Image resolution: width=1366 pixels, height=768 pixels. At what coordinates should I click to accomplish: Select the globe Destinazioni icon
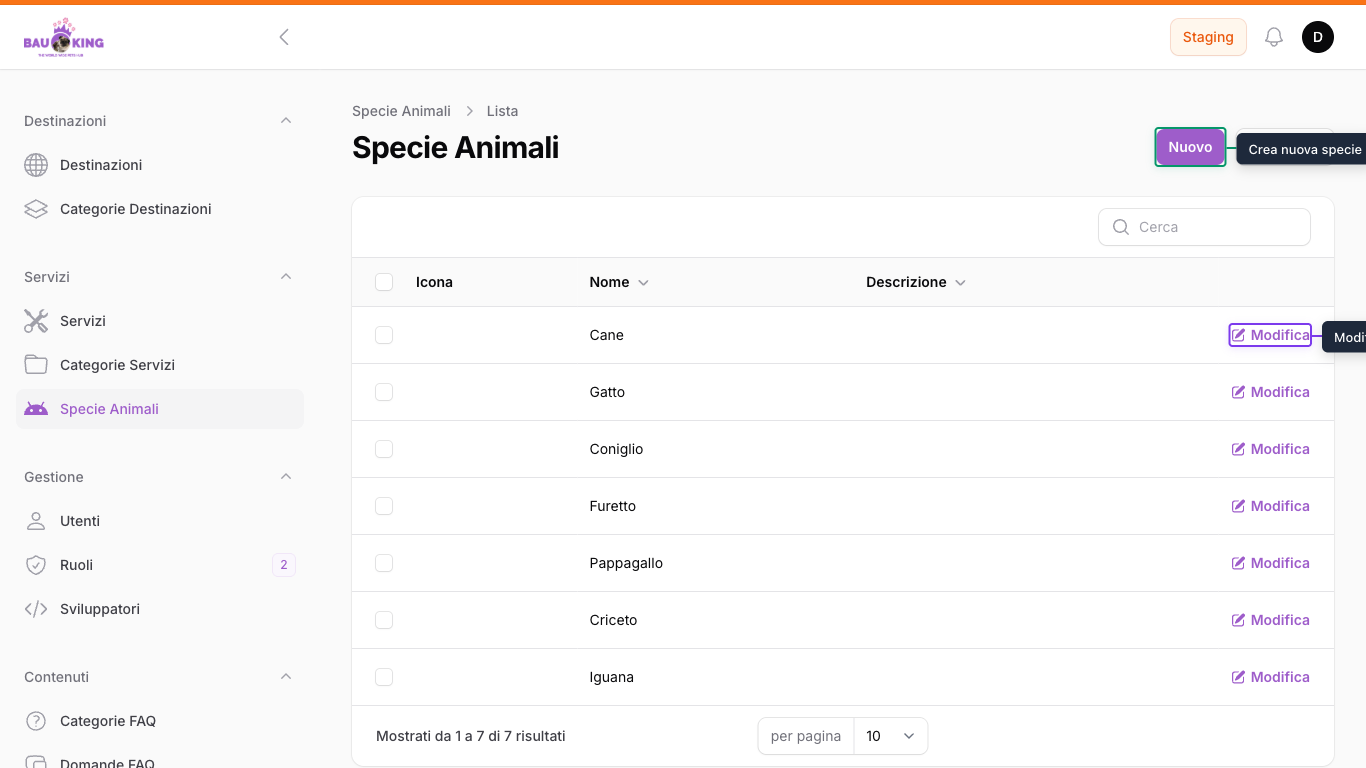point(36,165)
